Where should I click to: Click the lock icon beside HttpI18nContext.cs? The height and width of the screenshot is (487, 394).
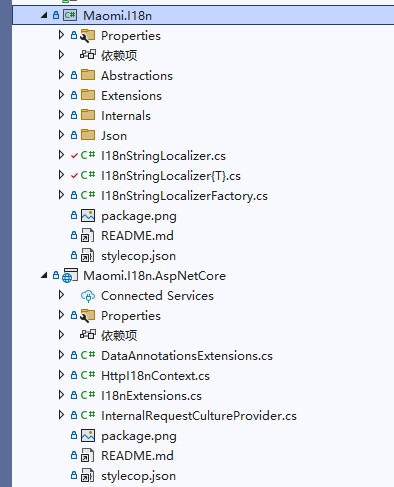(x=74, y=375)
